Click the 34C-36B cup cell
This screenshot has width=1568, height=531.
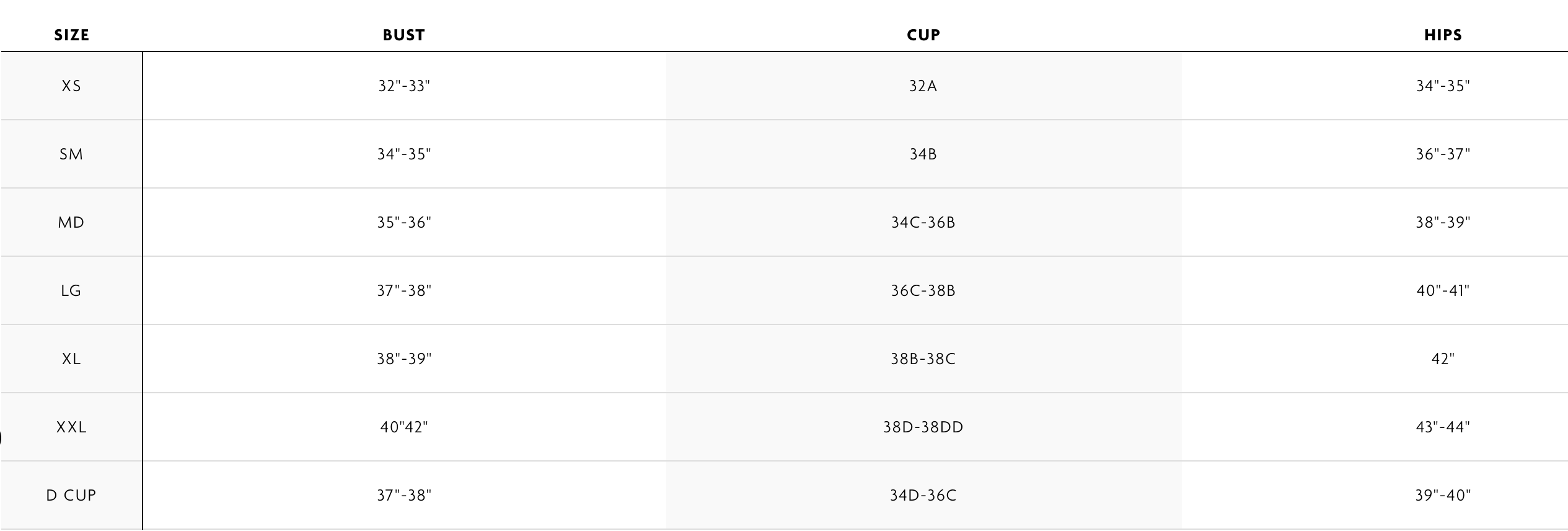tap(923, 223)
